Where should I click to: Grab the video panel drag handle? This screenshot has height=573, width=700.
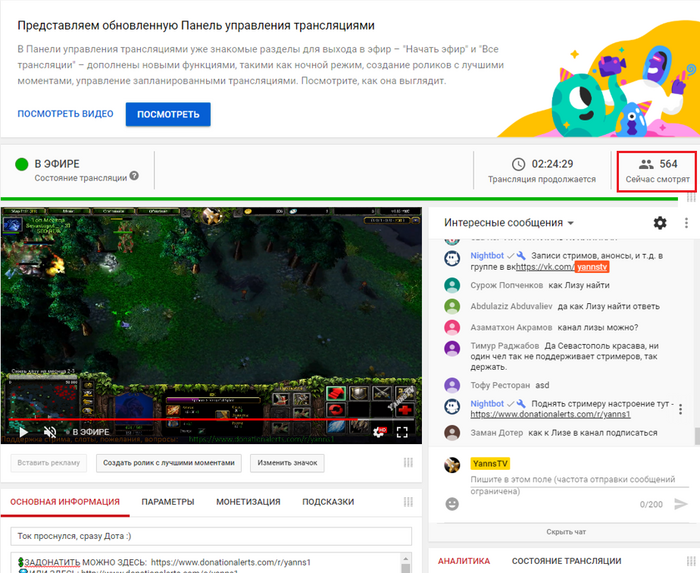(408, 462)
